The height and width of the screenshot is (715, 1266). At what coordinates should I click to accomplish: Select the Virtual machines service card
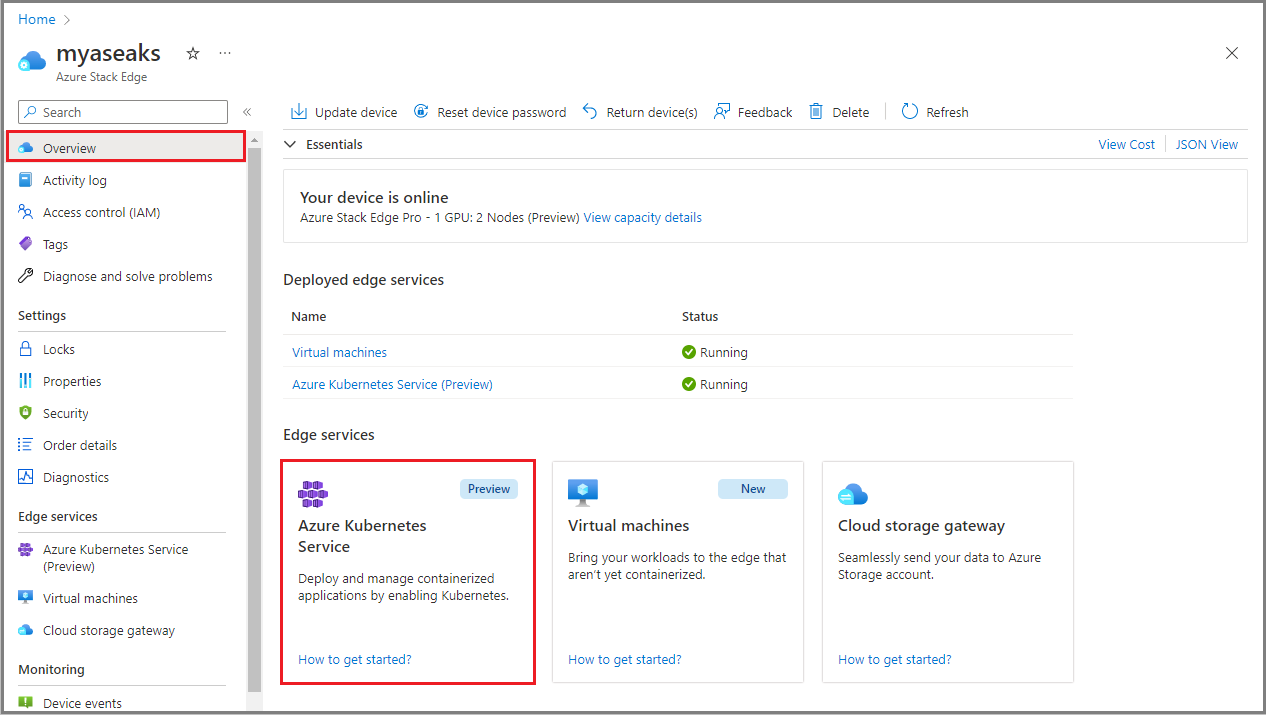click(677, 571)
